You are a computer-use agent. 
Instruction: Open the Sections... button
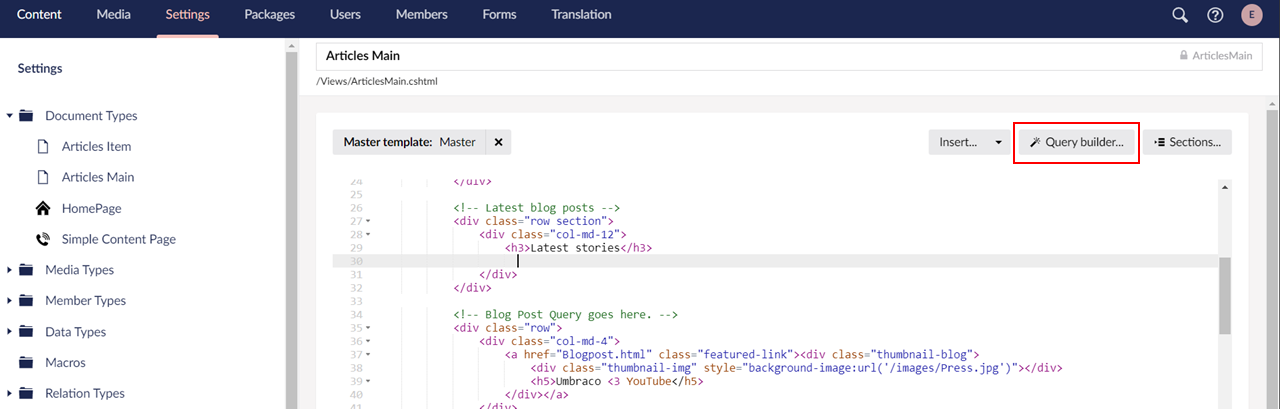pyautogui.click(x=1188, y=142)
